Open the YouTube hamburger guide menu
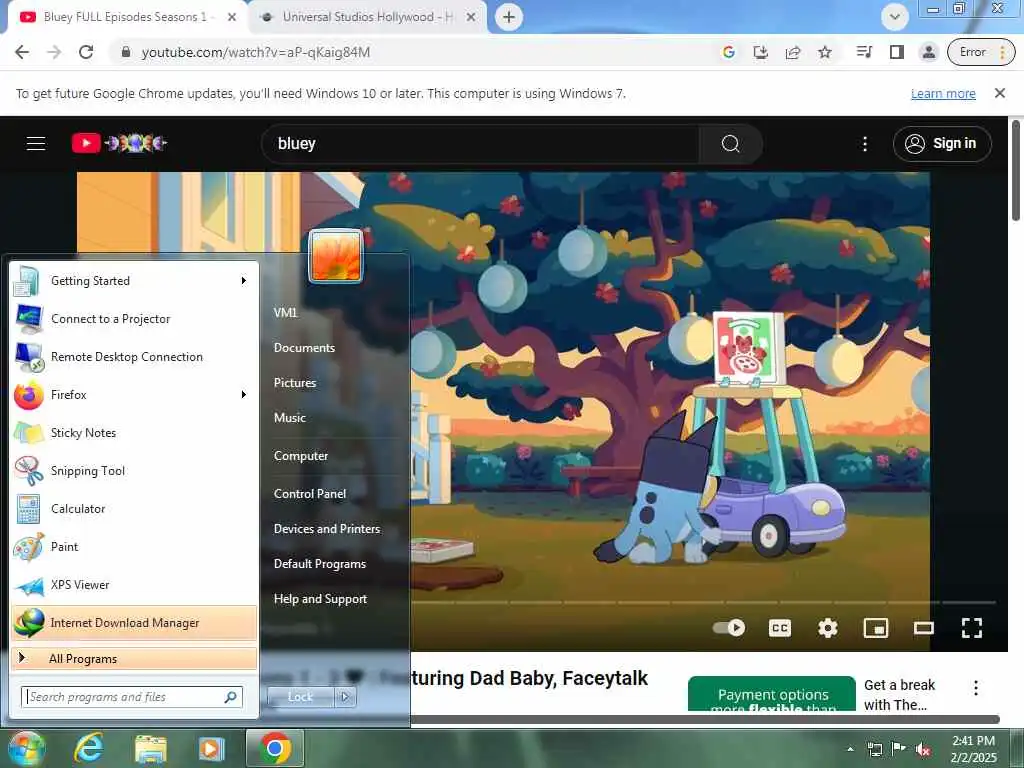Viewport: 1024px width, 768px height. click(x=36, y=143)
